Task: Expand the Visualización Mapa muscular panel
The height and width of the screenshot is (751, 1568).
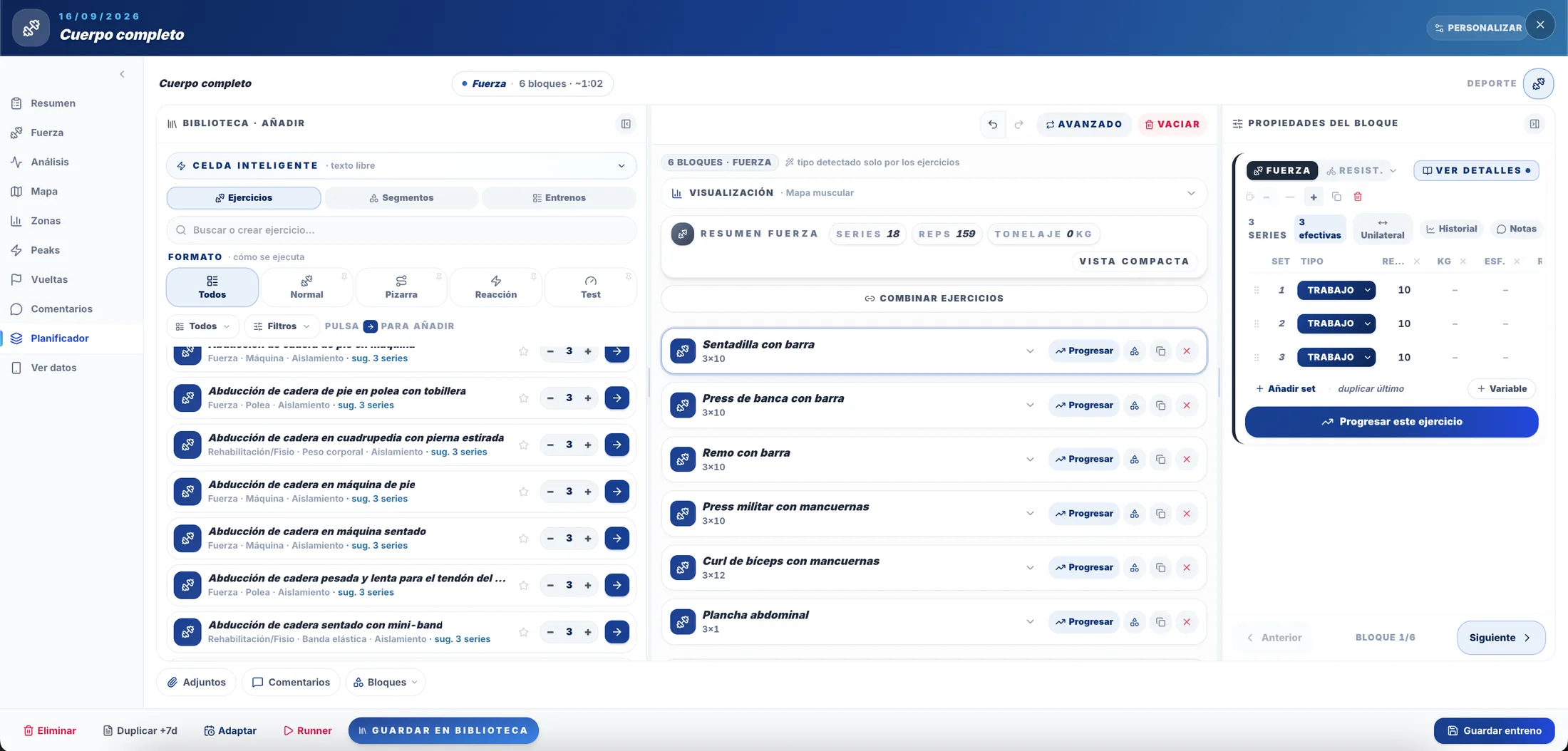Action: tap(934, 193)
